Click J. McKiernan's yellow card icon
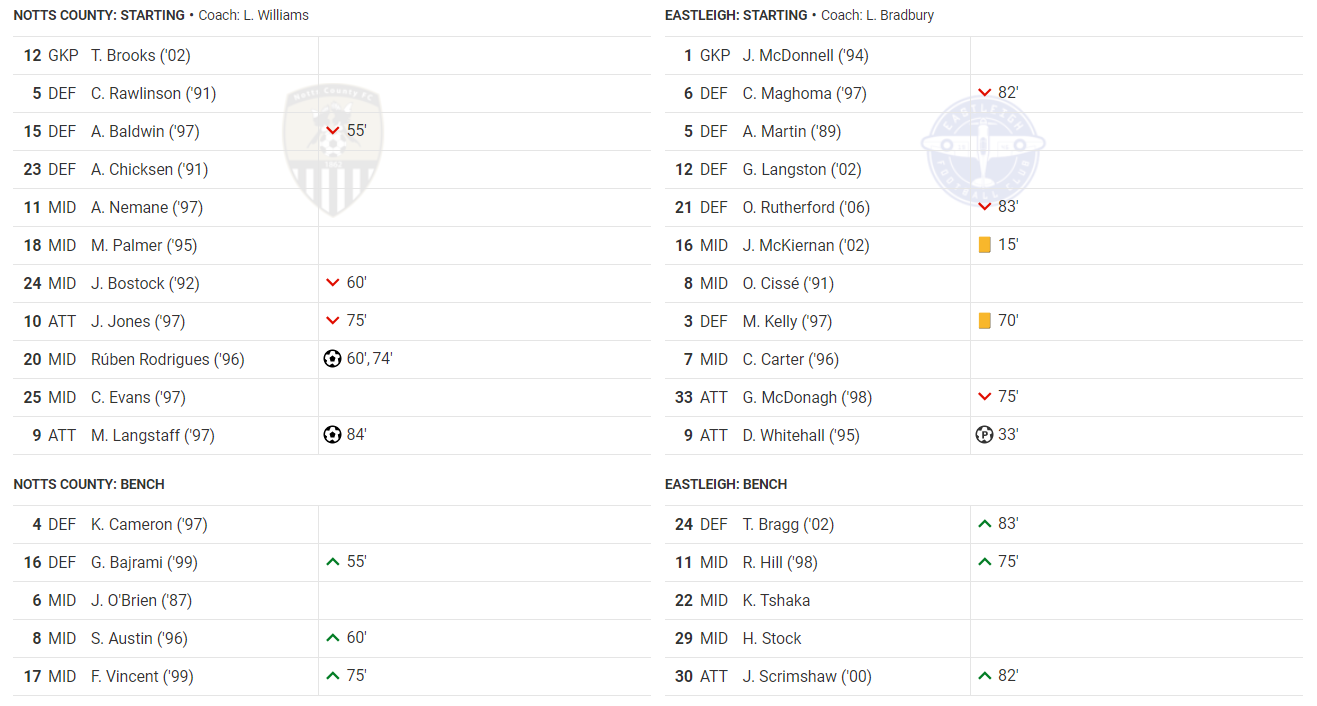This screenshot has height=706, width=1317. click(x=985, y=245)
